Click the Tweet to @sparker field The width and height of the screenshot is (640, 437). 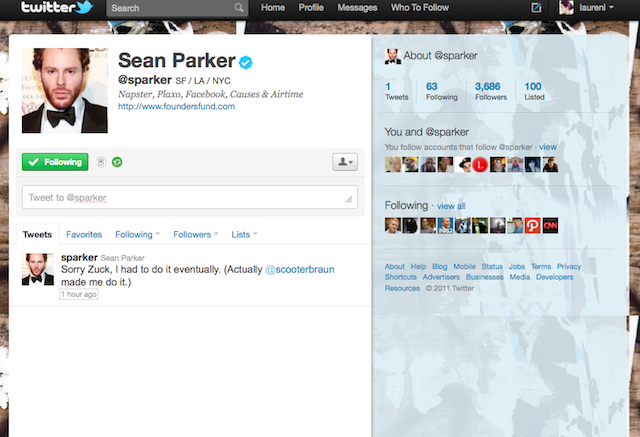[190, 197]
